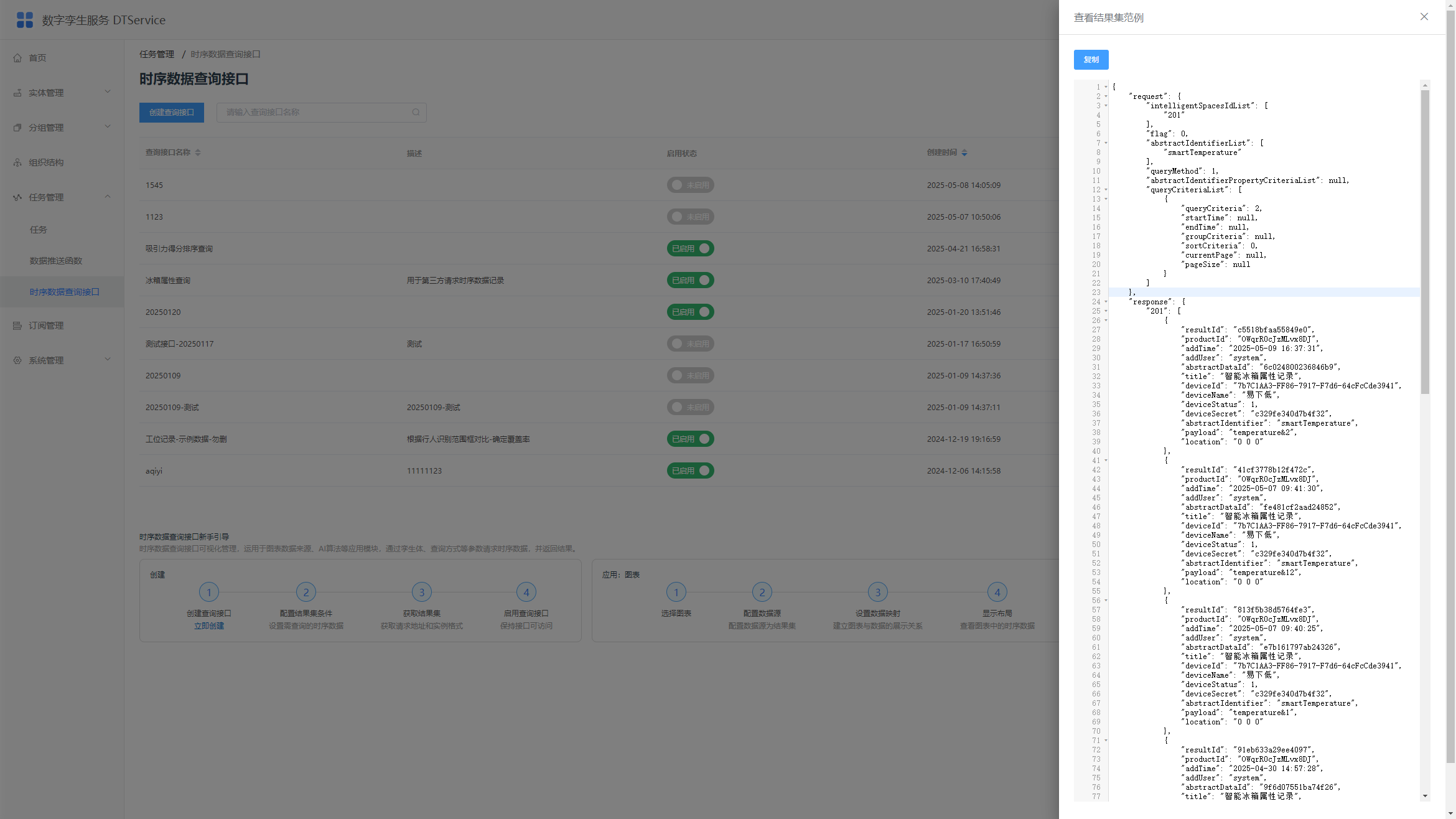Click the code editor vertical scrollbar

[x=1425, y=241]
